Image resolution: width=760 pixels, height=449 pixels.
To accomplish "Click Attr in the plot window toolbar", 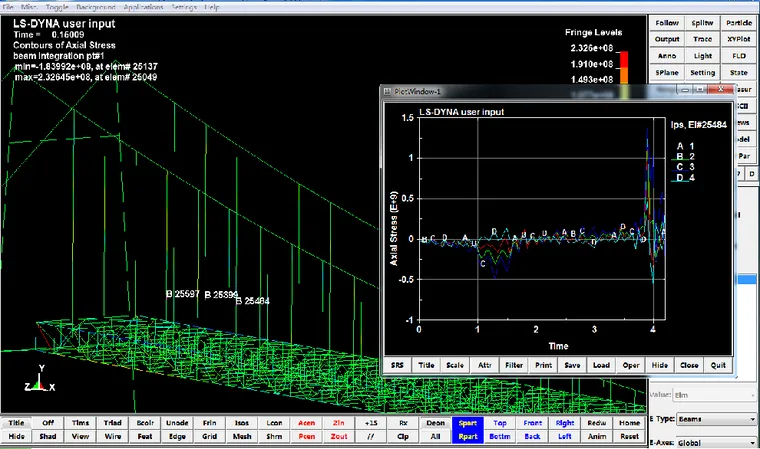I will click(x=485, y=365).
